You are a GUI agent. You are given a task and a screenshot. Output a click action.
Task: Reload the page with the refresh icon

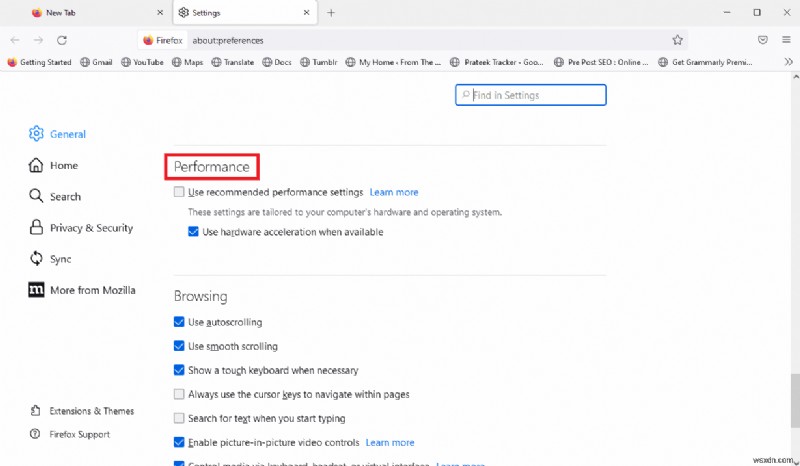[62, 40]
